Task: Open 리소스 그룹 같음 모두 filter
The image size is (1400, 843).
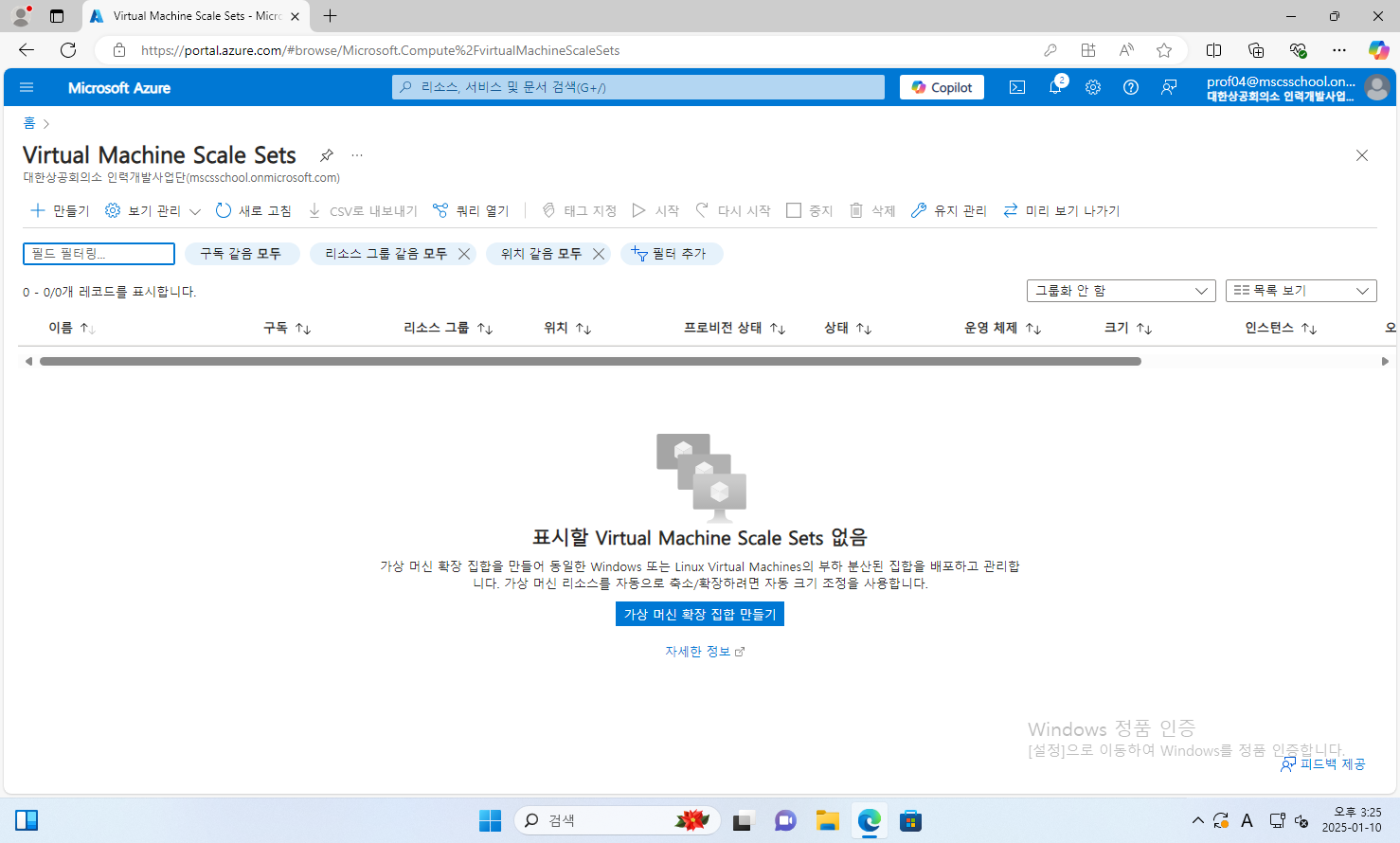Action: (386, 254)
